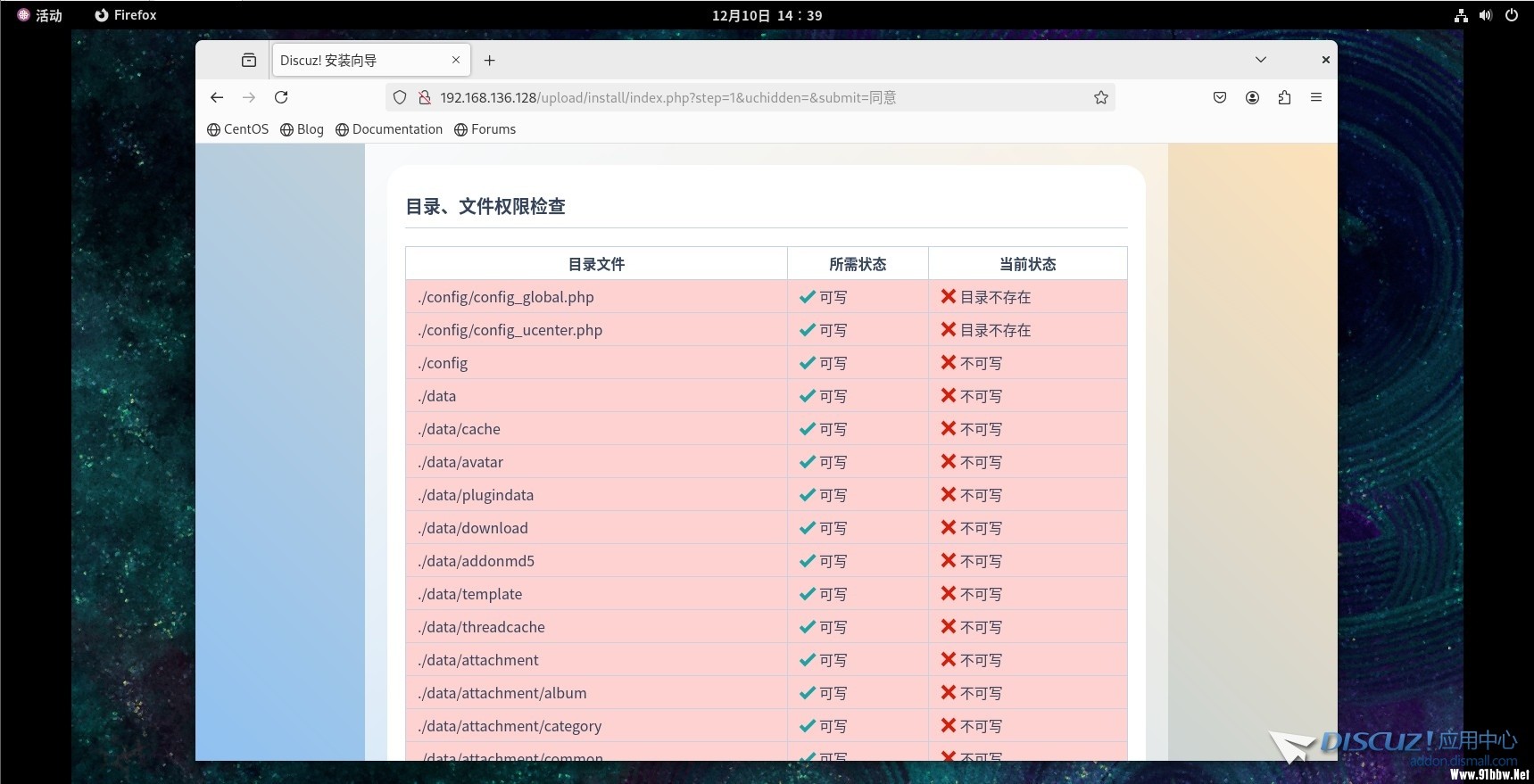Click the insecure connection lock icon
This screenshot has height=784, width=1534.
[x=425, y=97]
